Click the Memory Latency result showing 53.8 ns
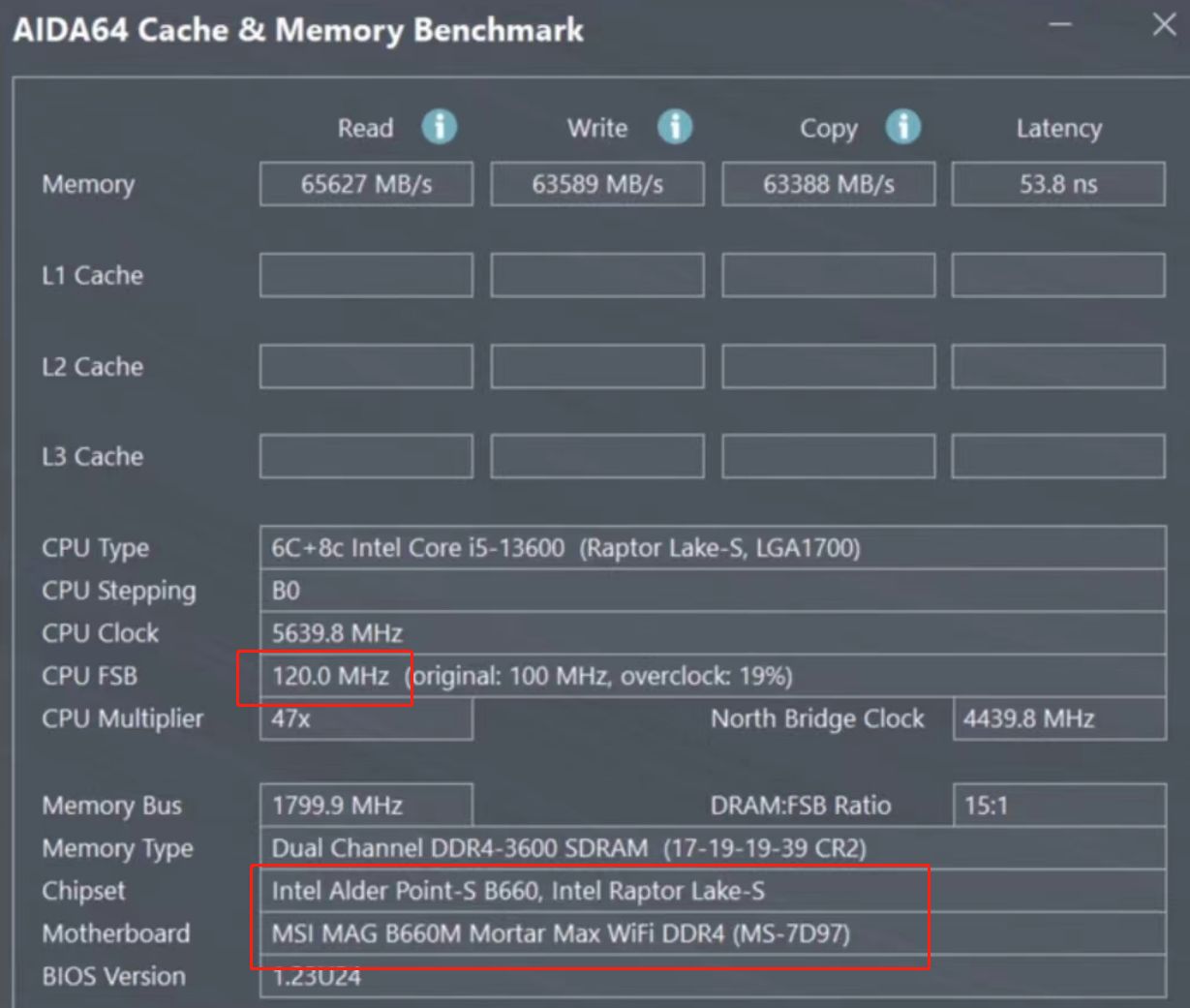Screen dimensions: 1190x1008 coord(1057,184)
